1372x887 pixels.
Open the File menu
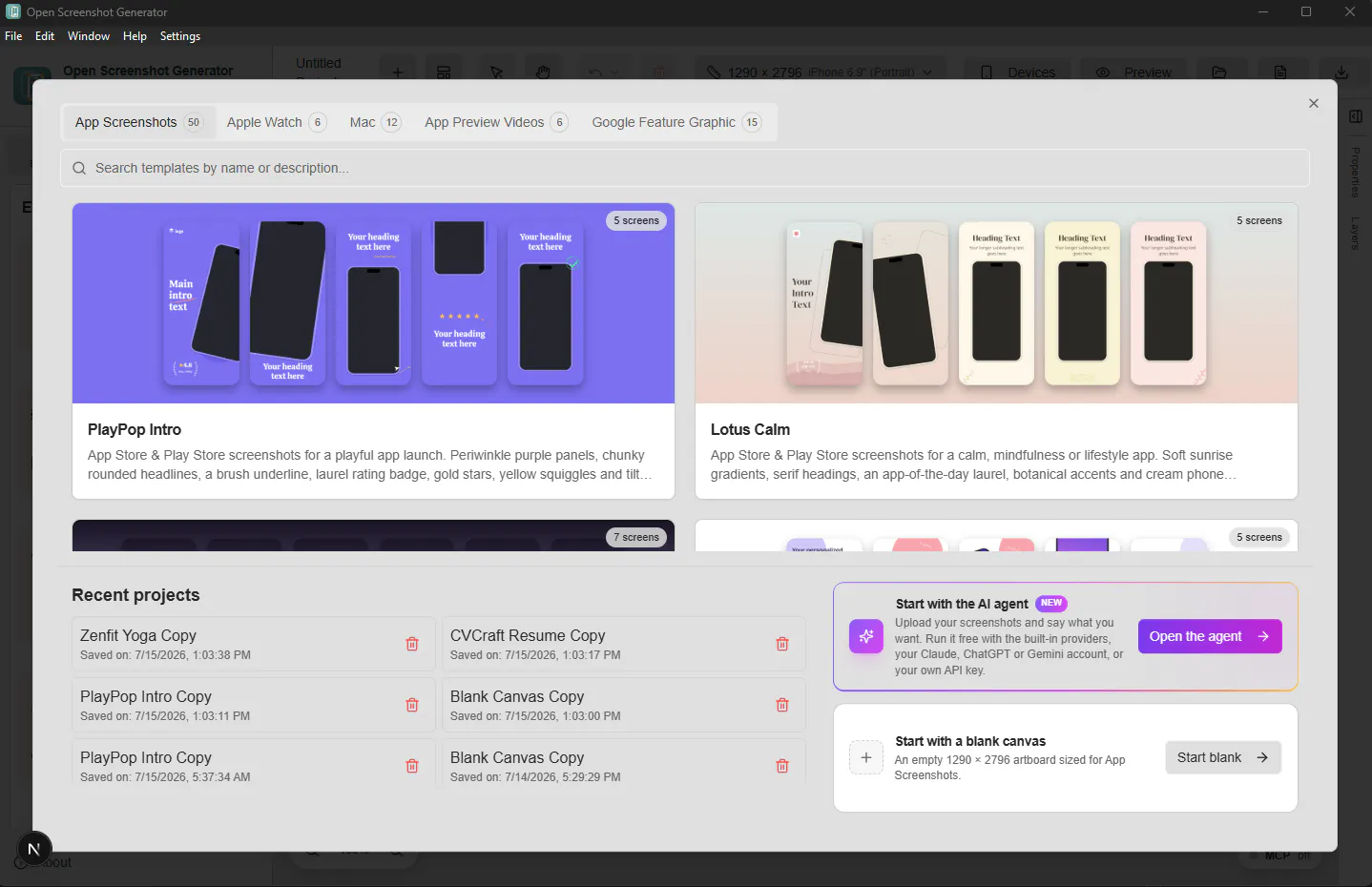pos(13,36)
